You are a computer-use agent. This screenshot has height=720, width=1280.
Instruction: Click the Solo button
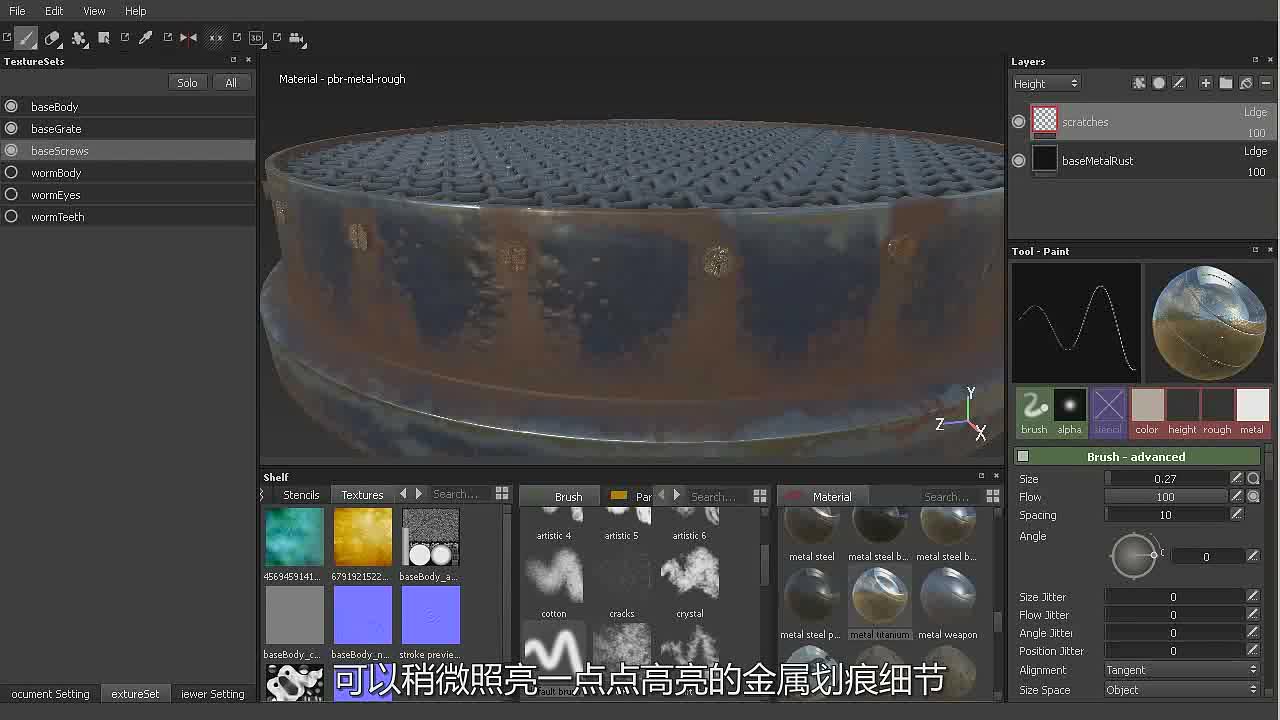tap(187, 83)
